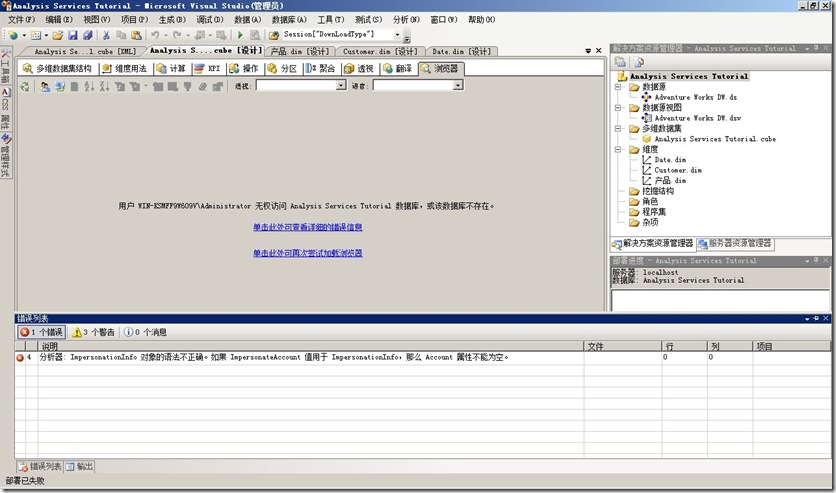
Task: Switch to the Date.dim [设计] document tab
Action: (461, 52)
